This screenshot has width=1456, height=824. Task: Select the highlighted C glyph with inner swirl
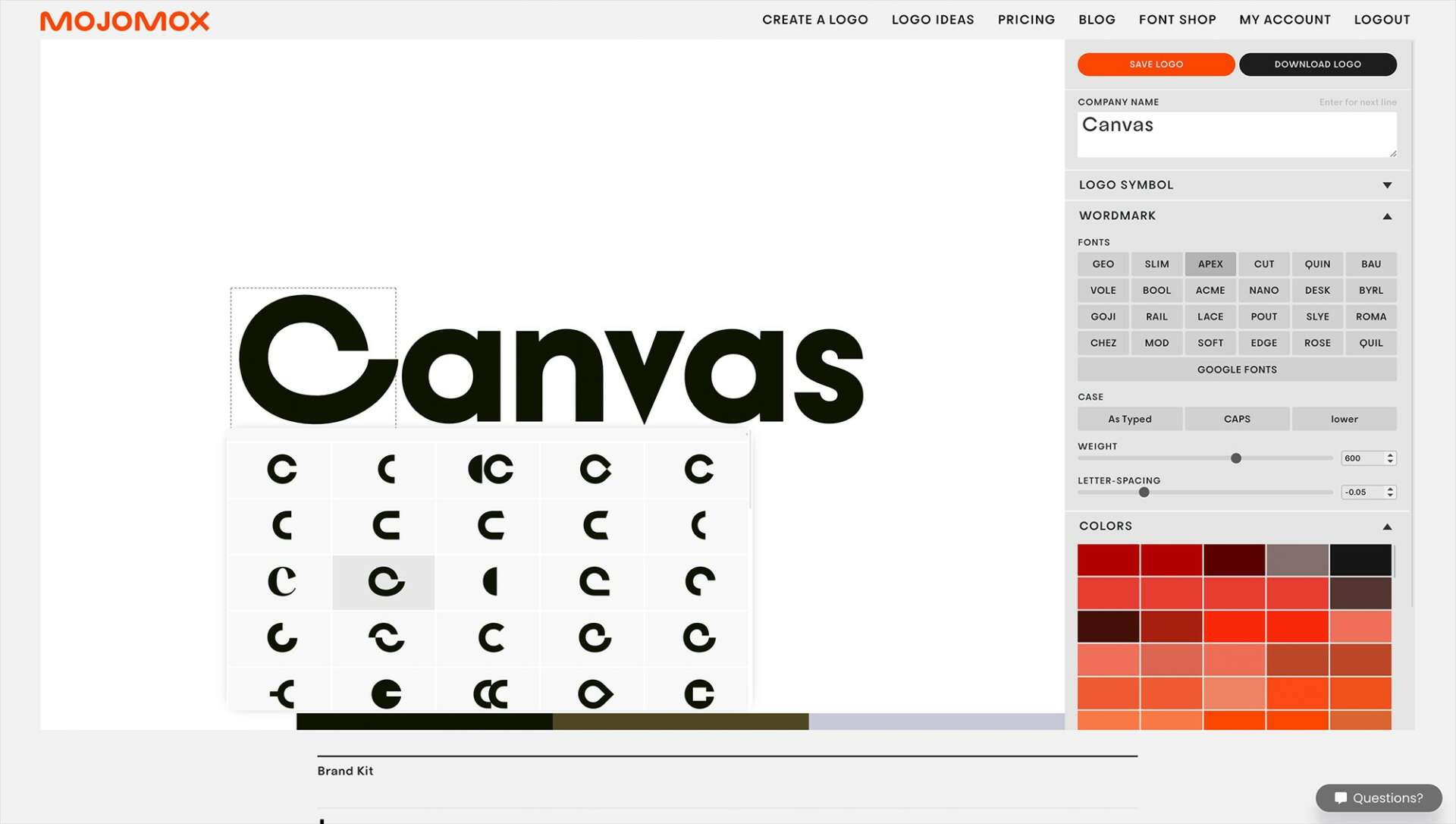click(x=385, y=582)
